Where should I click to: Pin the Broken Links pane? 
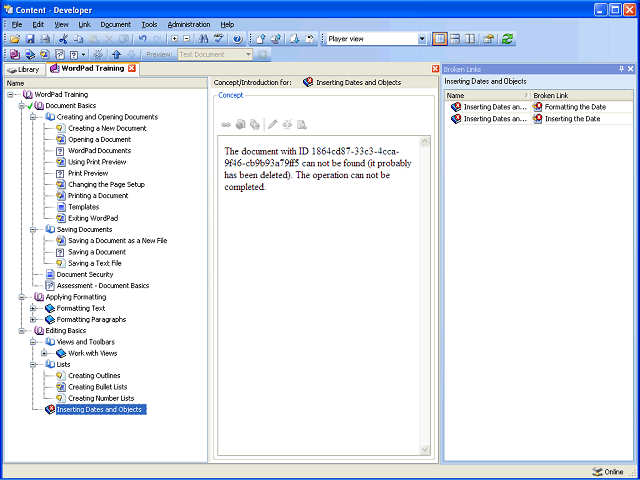pos(622,69)
